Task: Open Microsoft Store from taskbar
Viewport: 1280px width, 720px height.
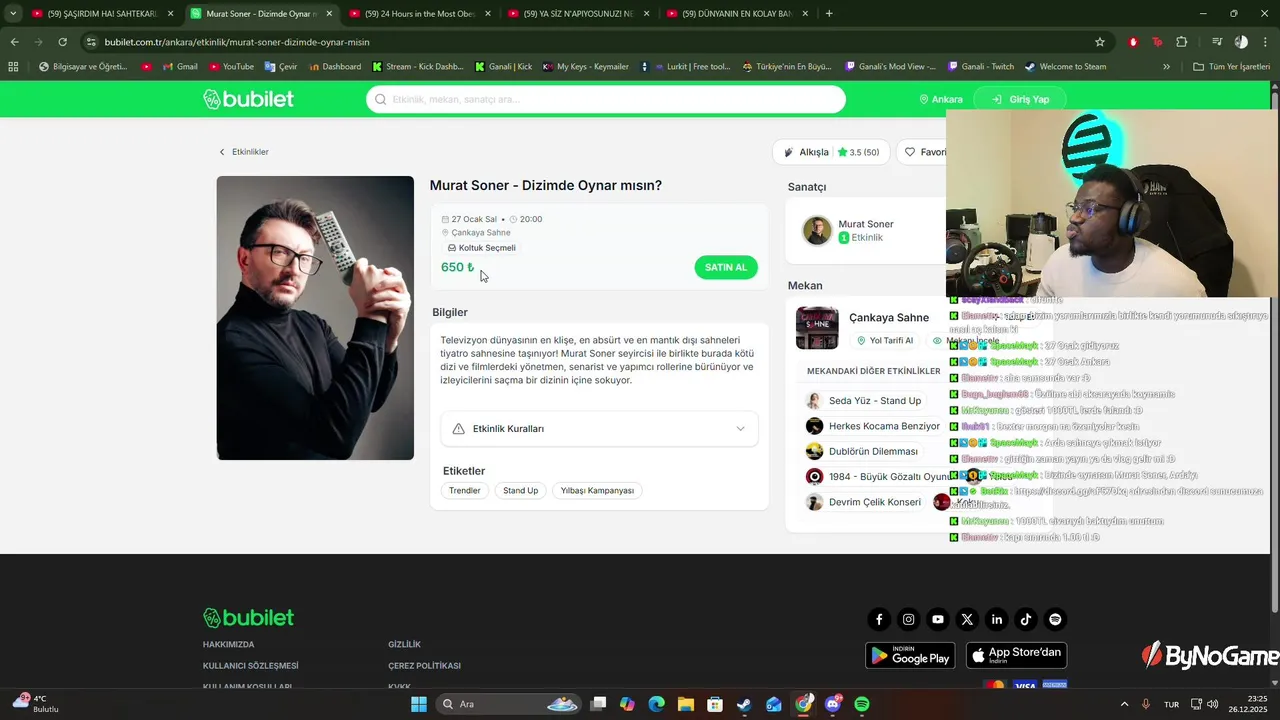Action: coord(715,704)
